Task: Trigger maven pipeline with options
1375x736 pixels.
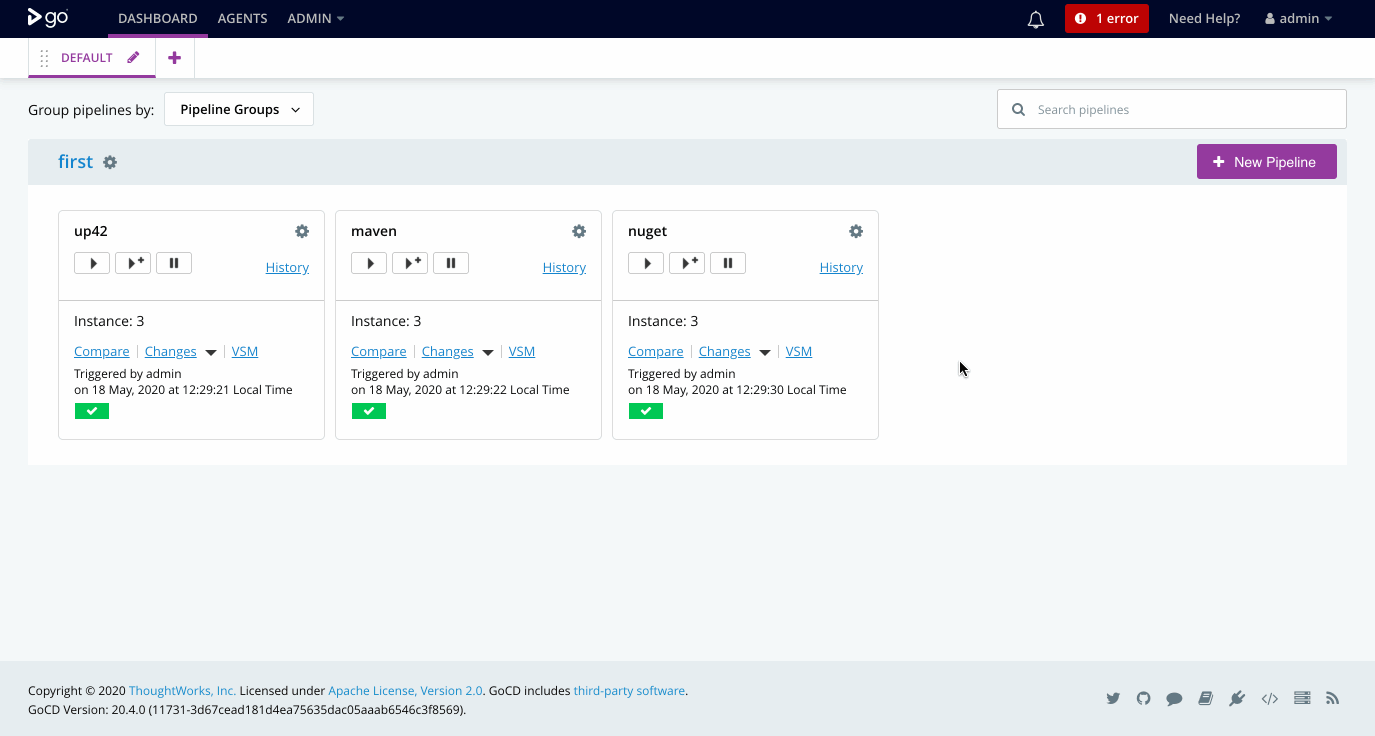Action: 410,263
